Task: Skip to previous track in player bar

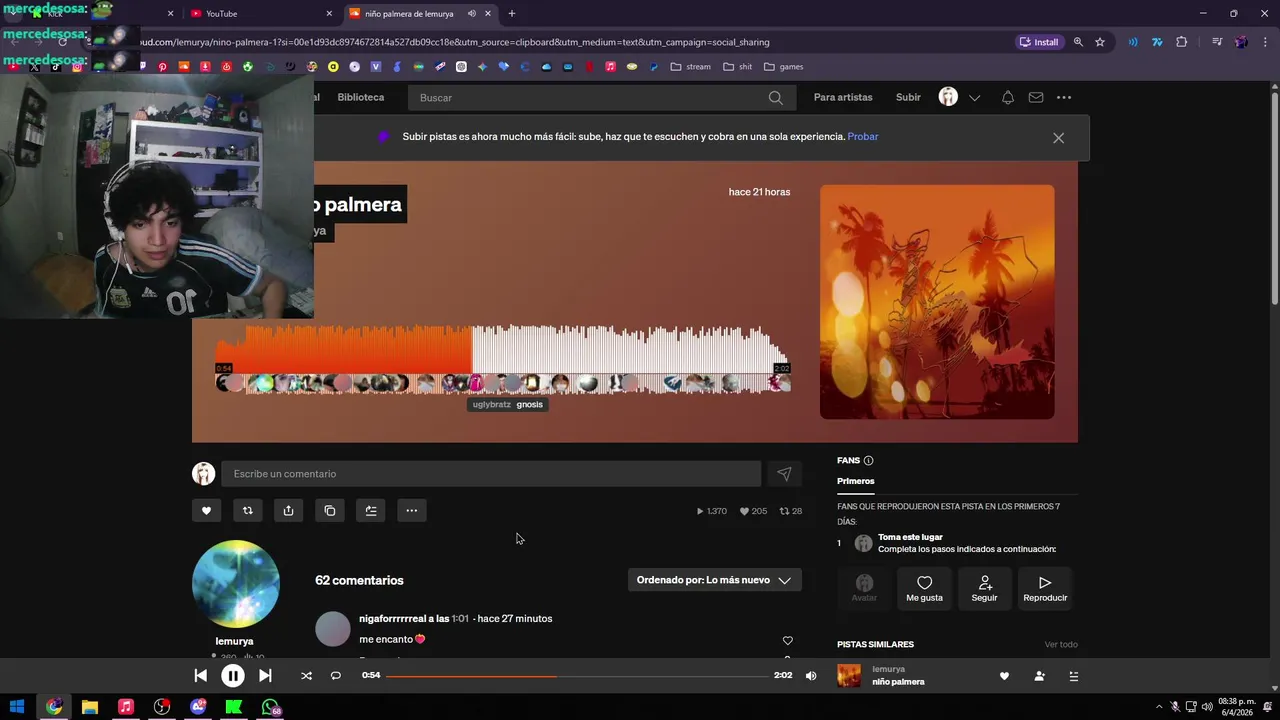Action: point(200,676)
